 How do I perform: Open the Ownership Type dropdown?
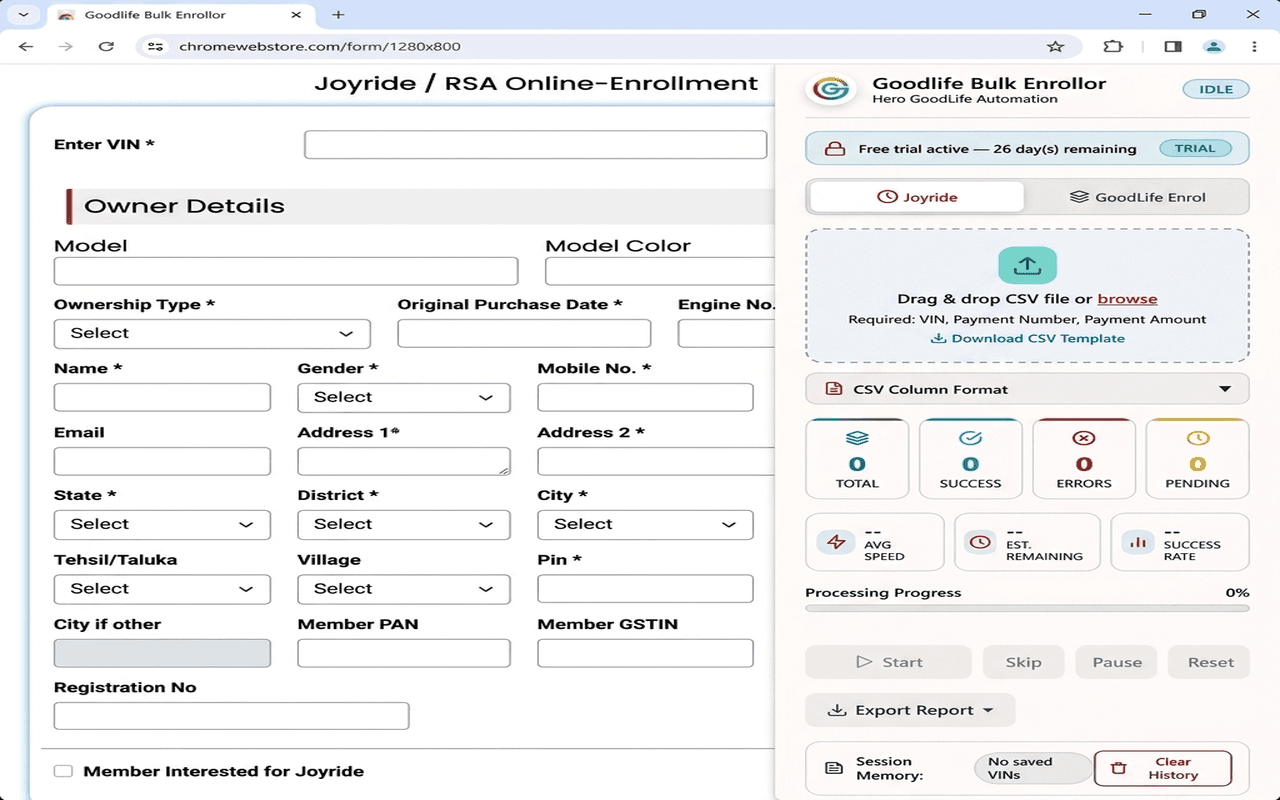[212, 333]
